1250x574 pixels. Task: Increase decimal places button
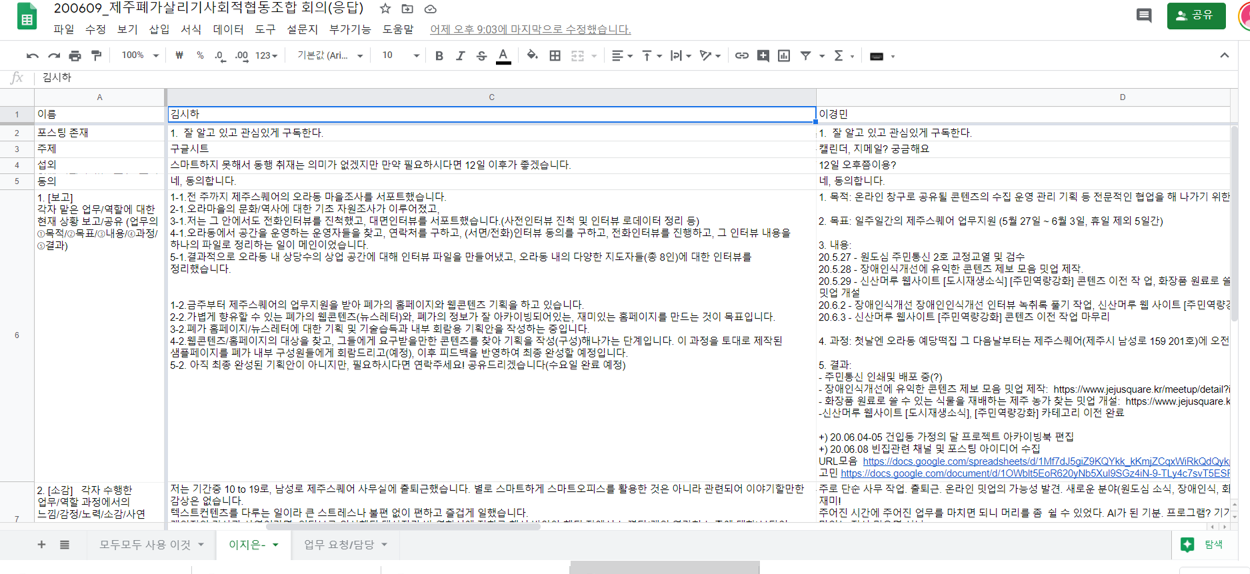click(x=241, y=56)
